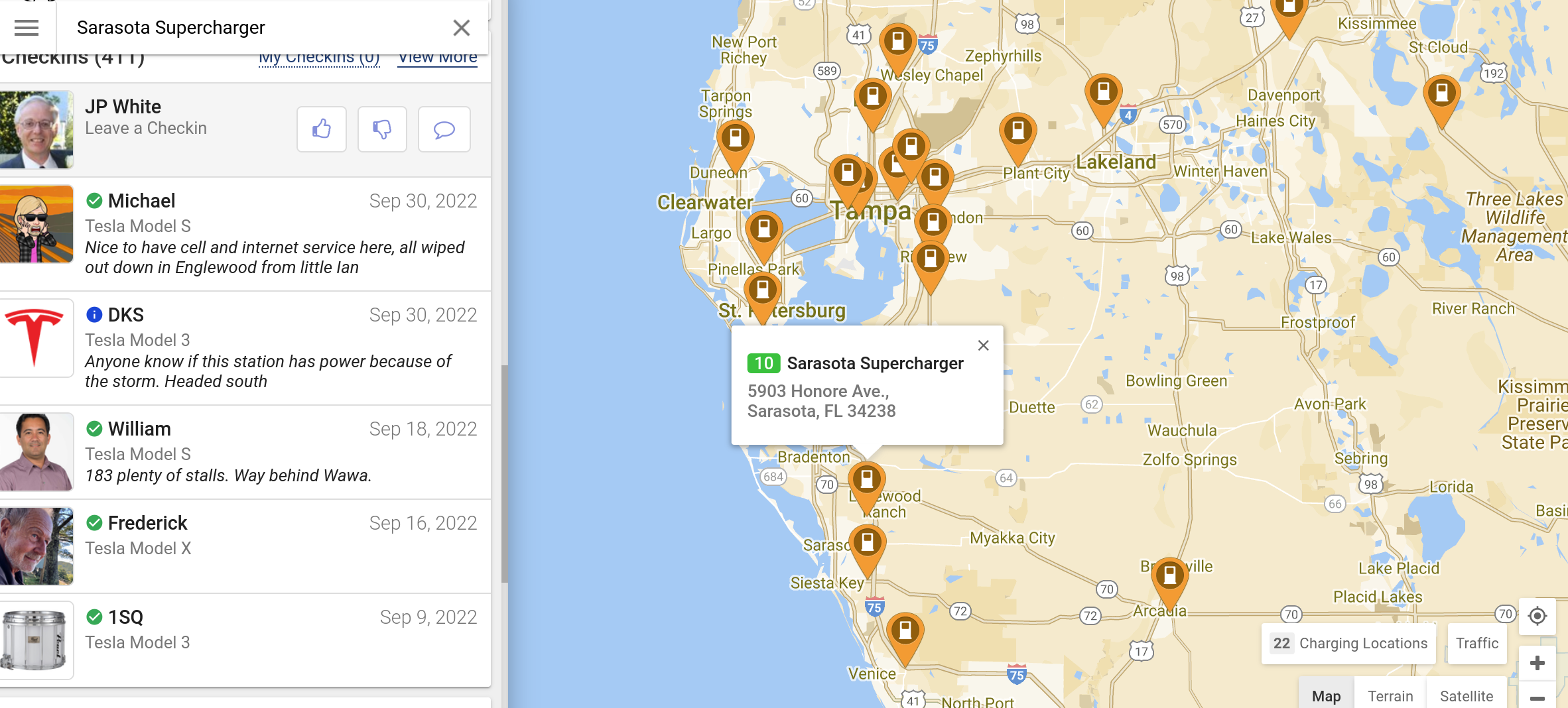Zoom out of the map
The height and width of the screenshot is (708, 1568).
point(1537,698)
